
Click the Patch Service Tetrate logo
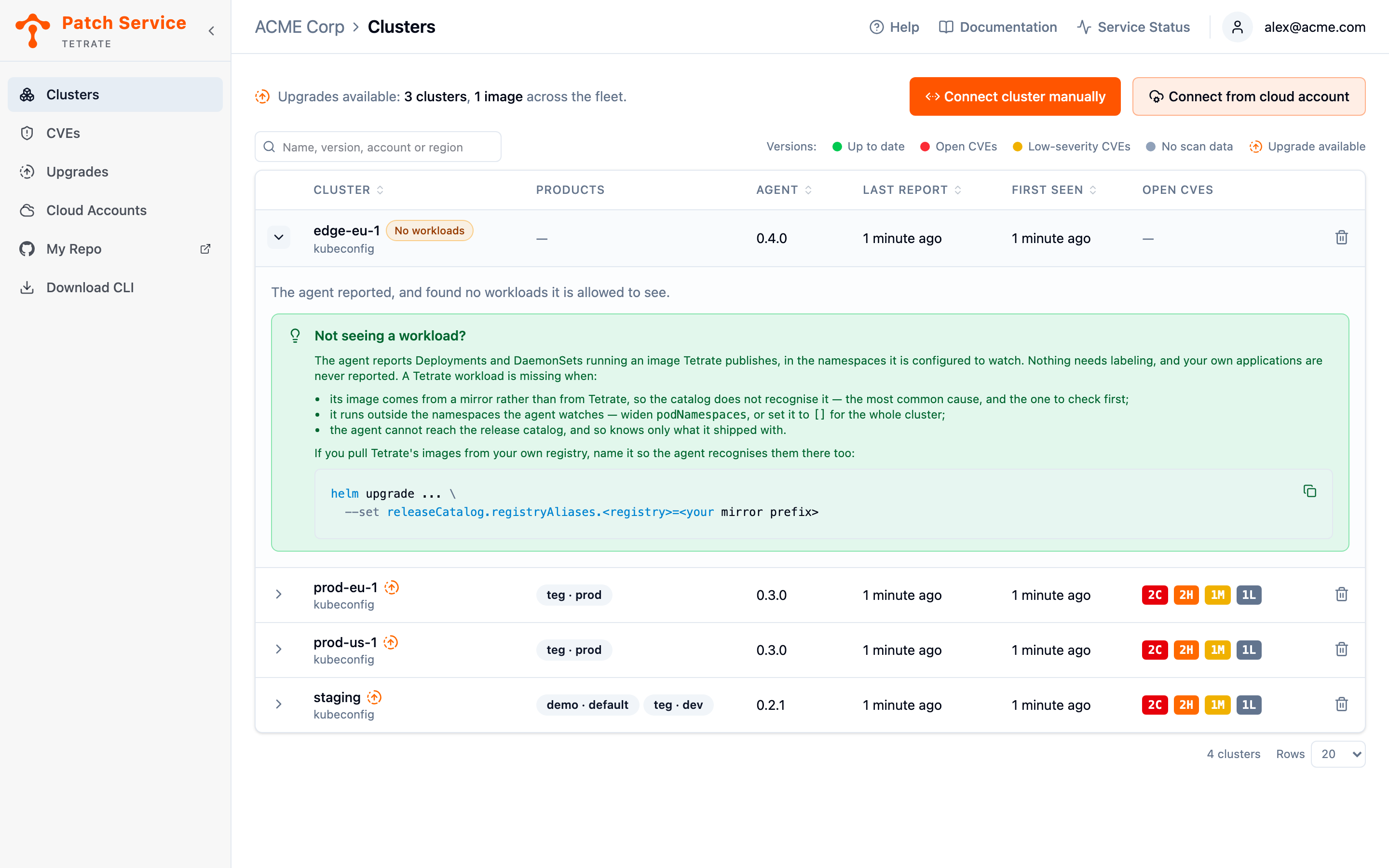[101, 30]
